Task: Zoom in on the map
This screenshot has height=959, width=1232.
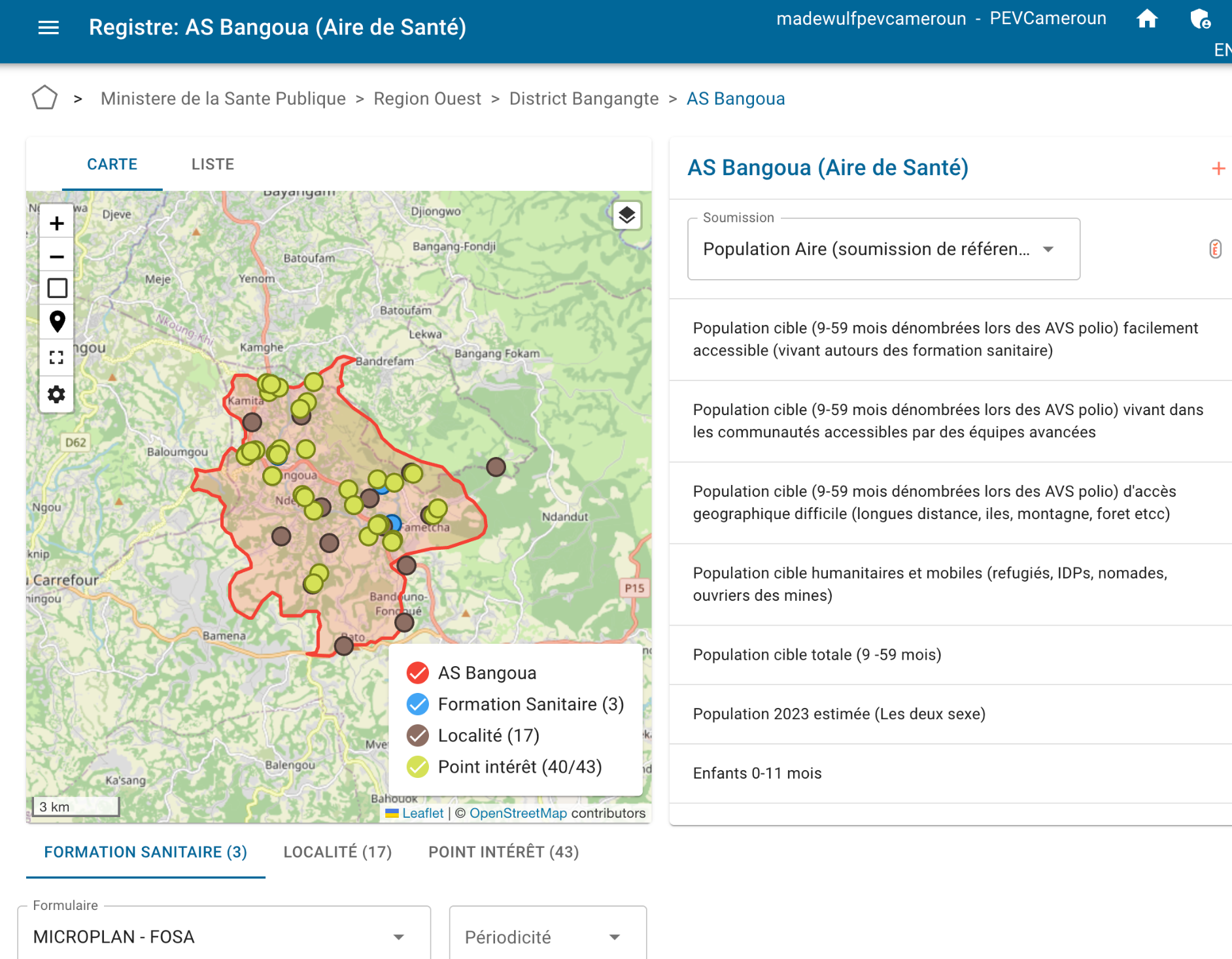Action: tap(57, 224)
